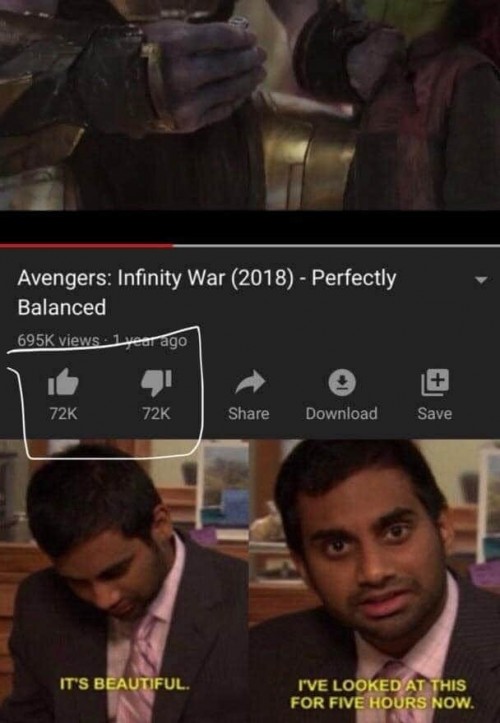Viewport: 500px width, 723px height.
Task: Expand video description with the down arrow
Action: click(481, 280)
